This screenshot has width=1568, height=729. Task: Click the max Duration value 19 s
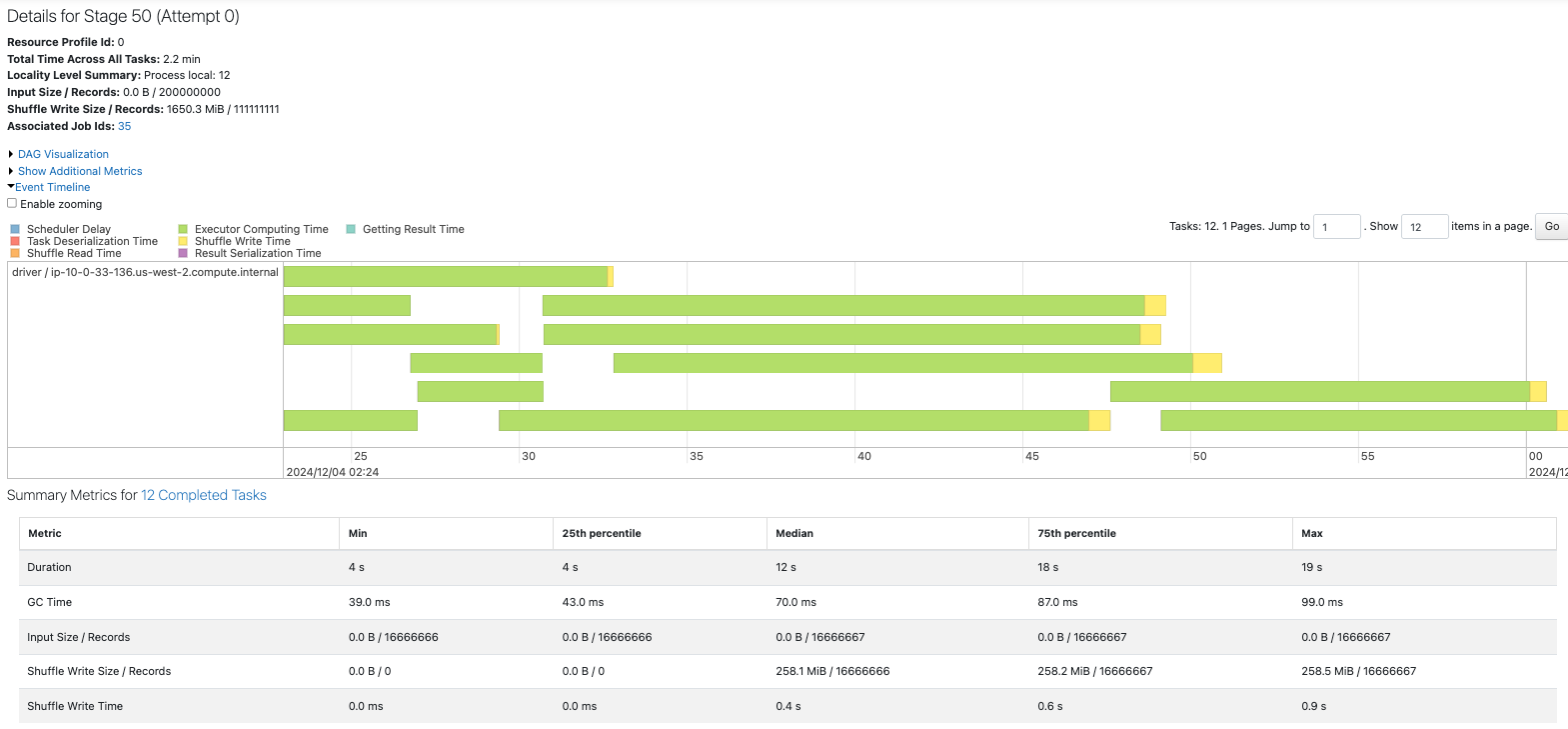click(x=1311, y=567)
